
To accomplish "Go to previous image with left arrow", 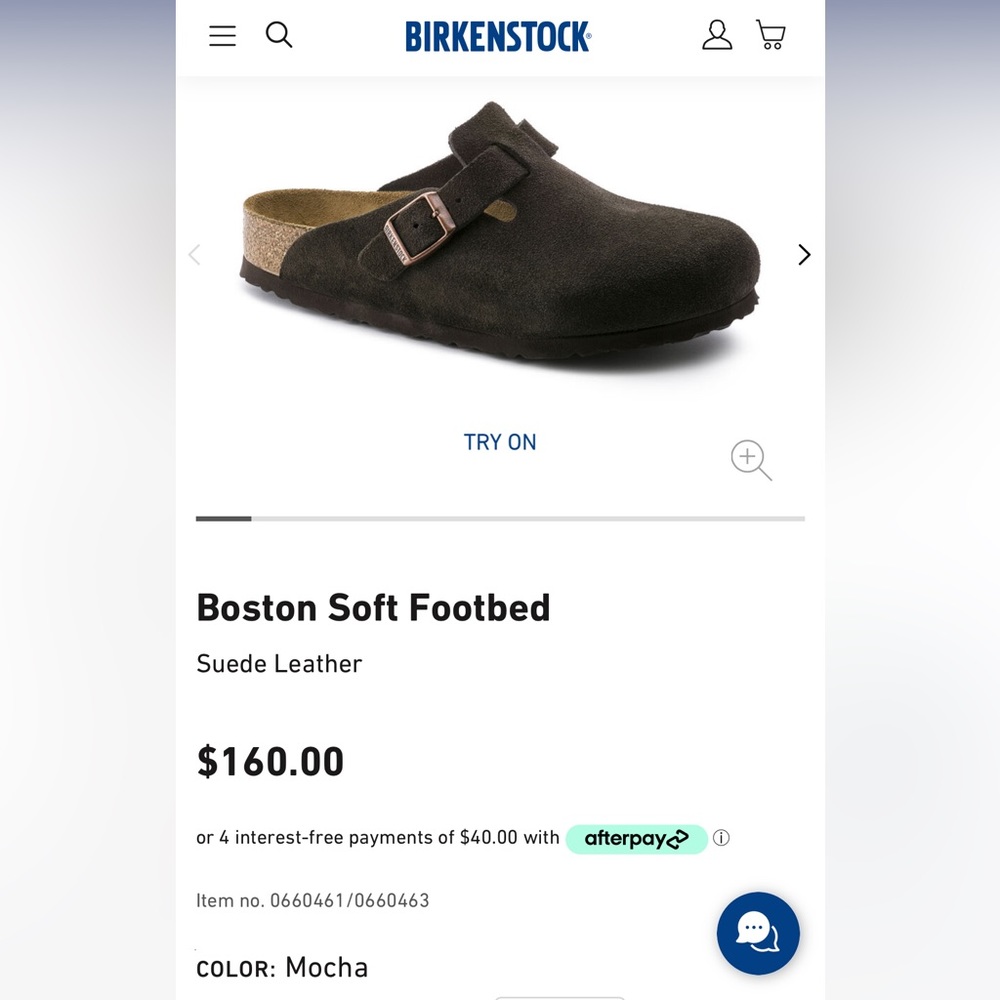I will point(195,254).
